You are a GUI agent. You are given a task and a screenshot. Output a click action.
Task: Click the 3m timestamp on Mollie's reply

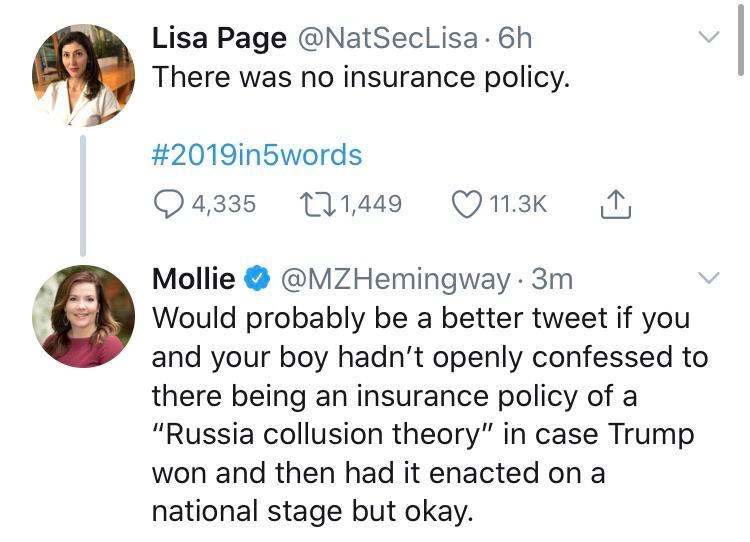553,279
